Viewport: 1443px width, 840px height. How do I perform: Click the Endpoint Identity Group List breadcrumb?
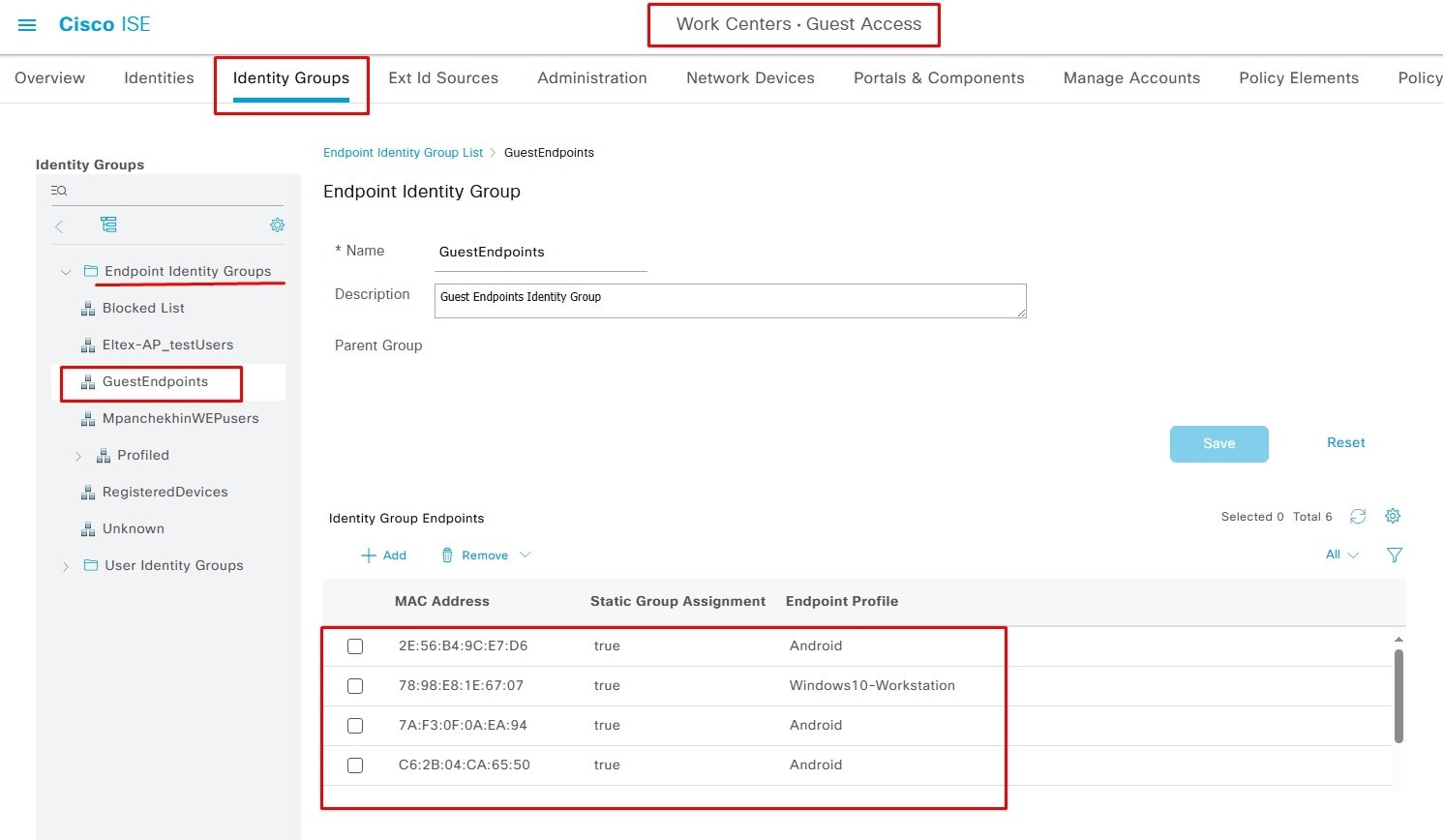coord(403,153)
